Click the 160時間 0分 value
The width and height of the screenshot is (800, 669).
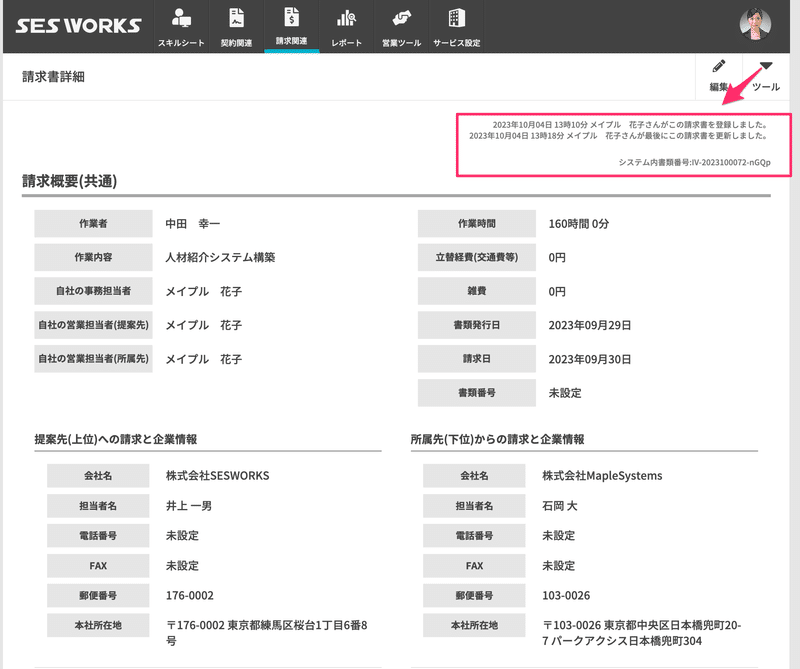pos(579,224)
